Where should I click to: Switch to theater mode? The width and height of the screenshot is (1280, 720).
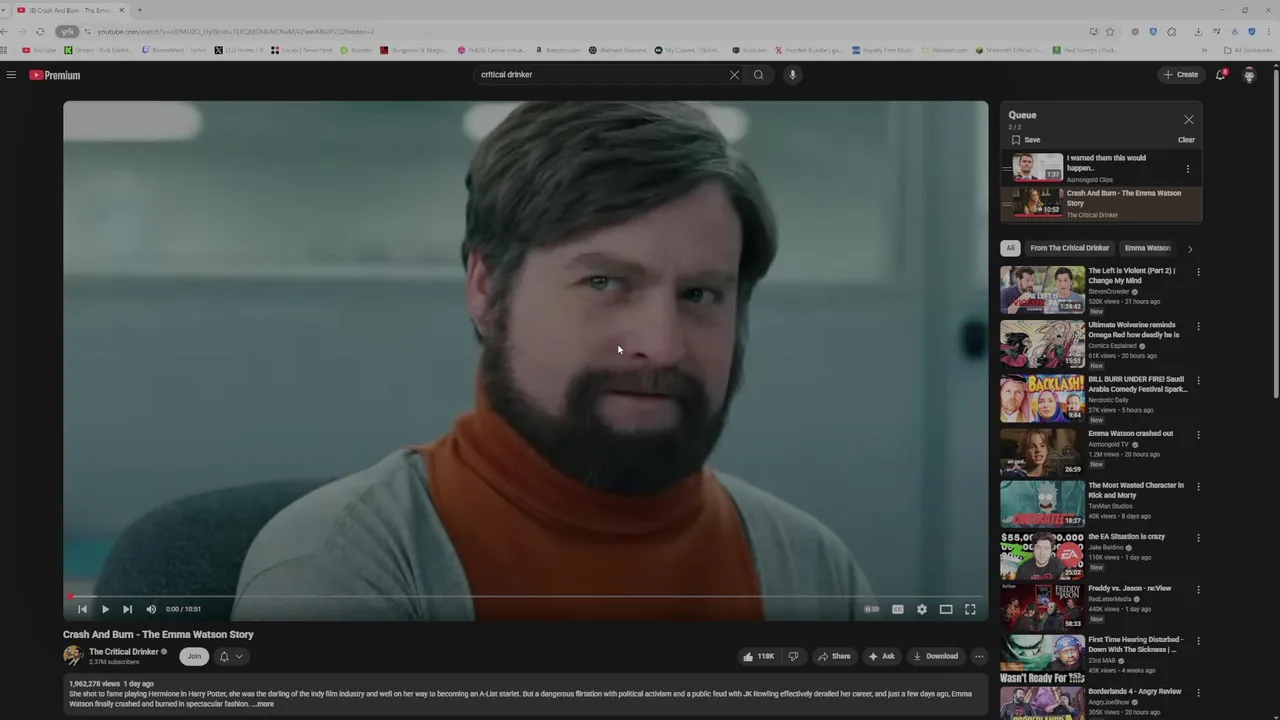[x=945, y=609]
